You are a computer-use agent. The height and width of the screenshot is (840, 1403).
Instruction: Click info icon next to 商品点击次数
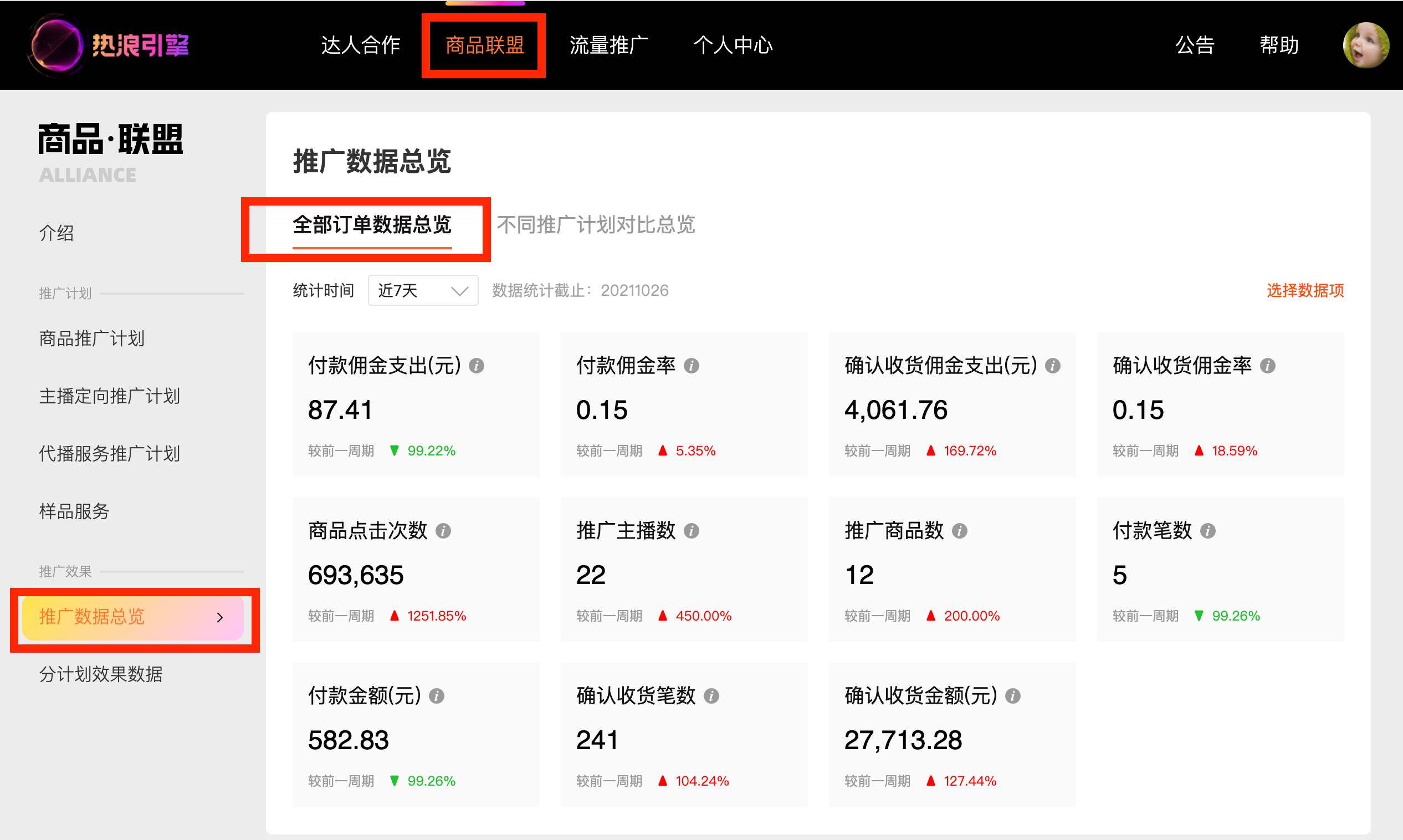(x=443, y=531)
